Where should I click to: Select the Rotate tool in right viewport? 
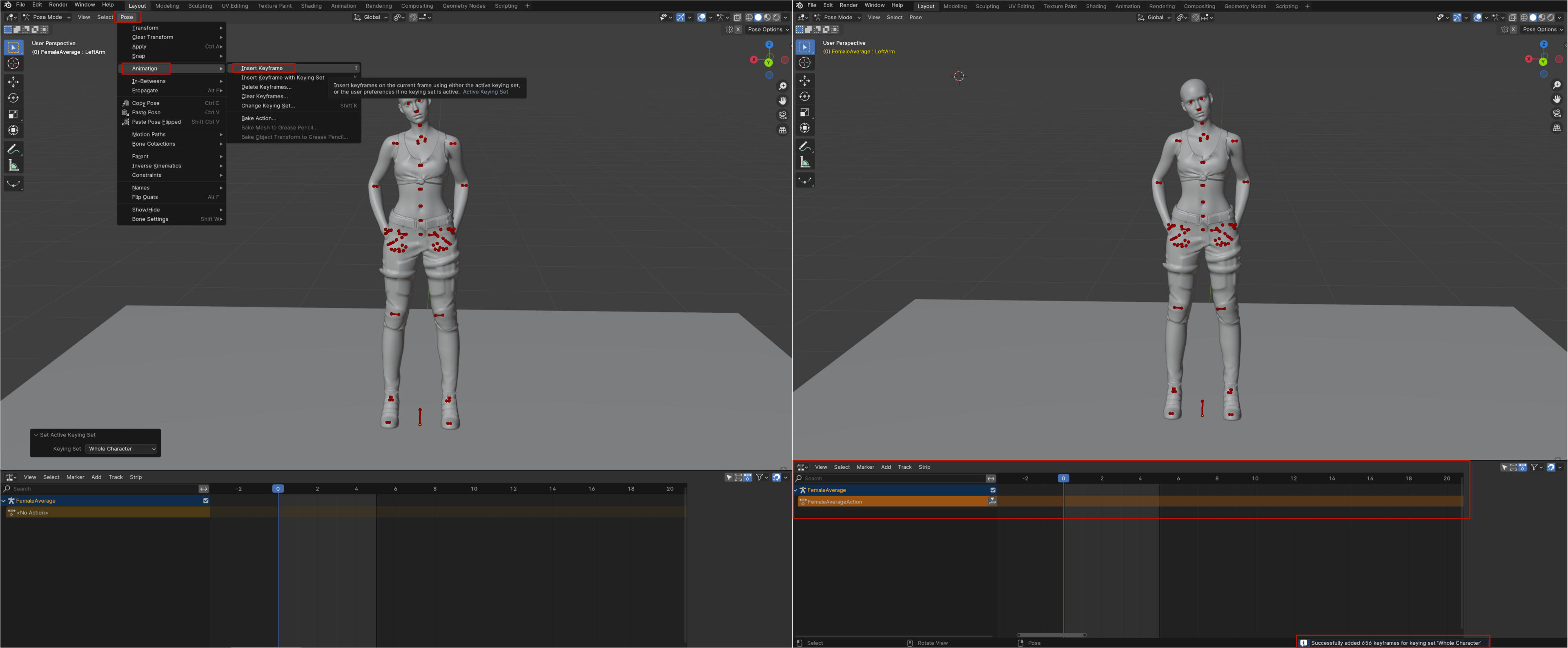(805, 97)
